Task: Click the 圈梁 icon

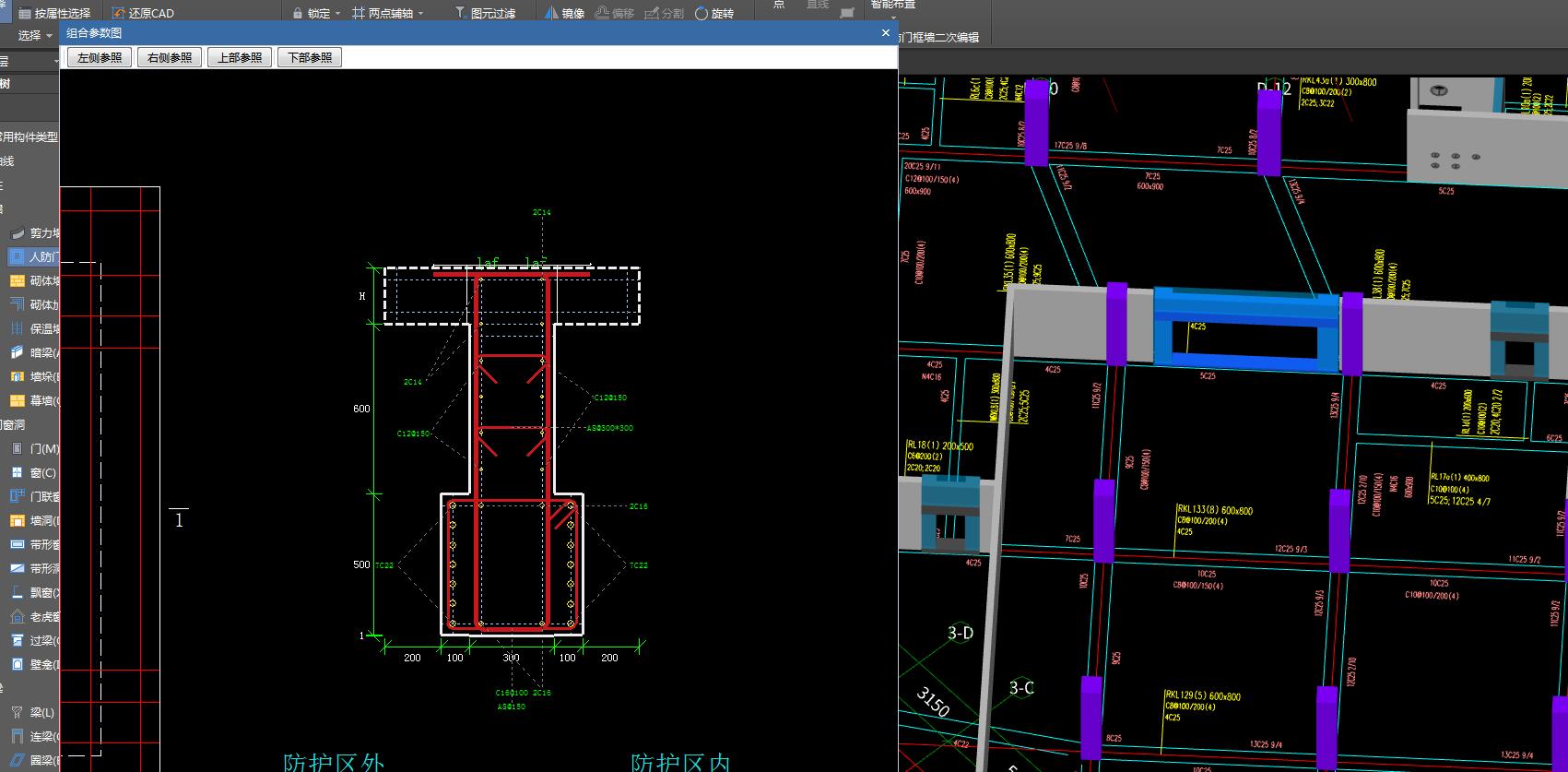Action: 17,761
